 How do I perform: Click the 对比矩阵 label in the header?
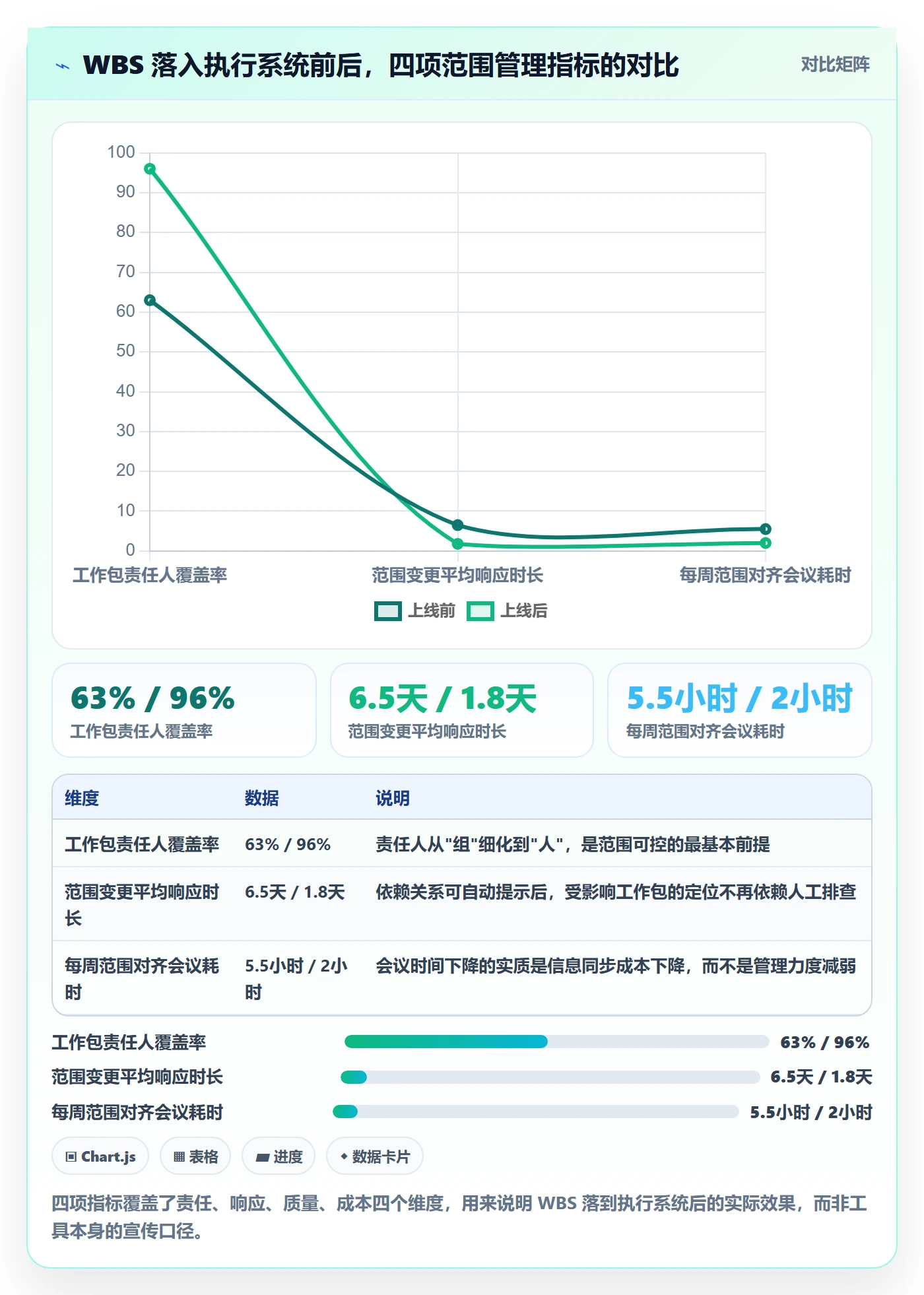coord(835,65)
